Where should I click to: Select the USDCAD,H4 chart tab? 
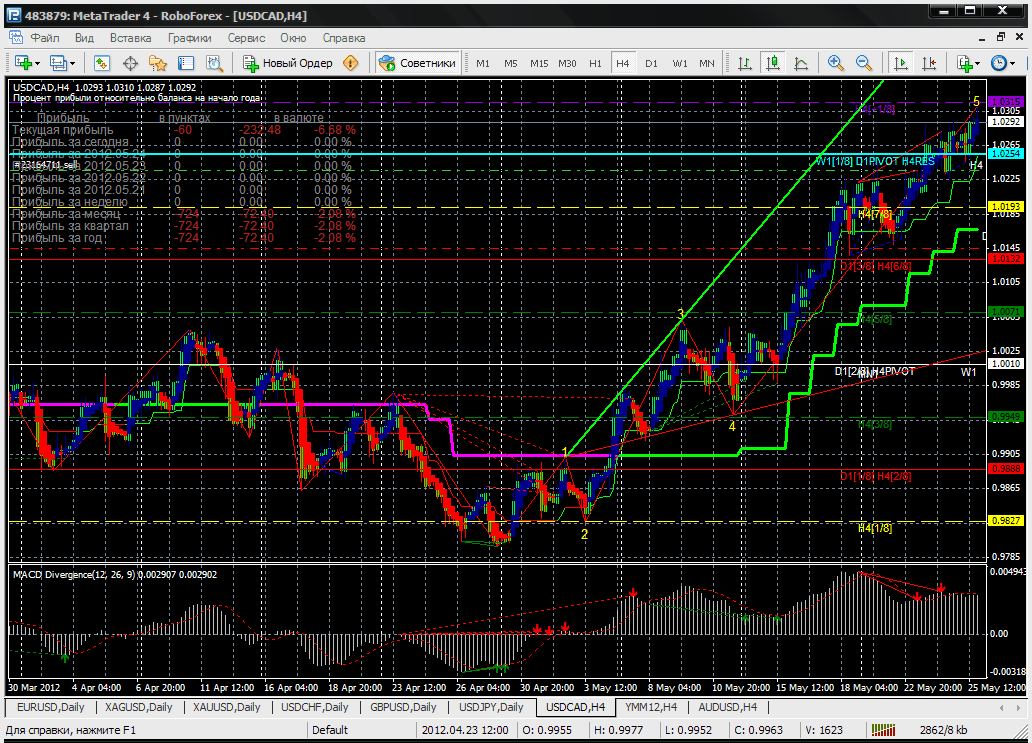pyautogui.click(x=575, y=707)
